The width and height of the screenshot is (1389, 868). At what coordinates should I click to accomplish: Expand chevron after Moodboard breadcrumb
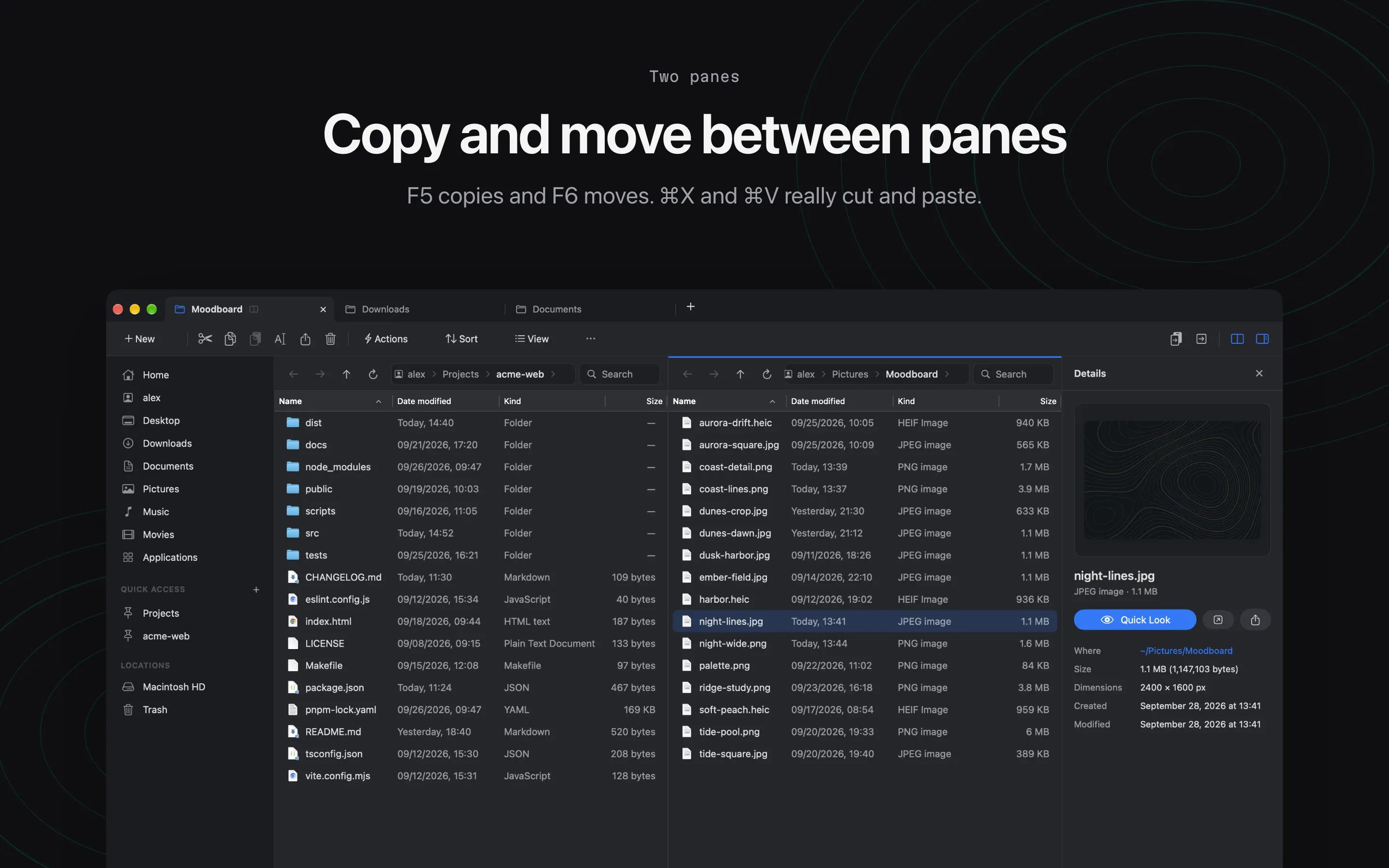point(947,374)
